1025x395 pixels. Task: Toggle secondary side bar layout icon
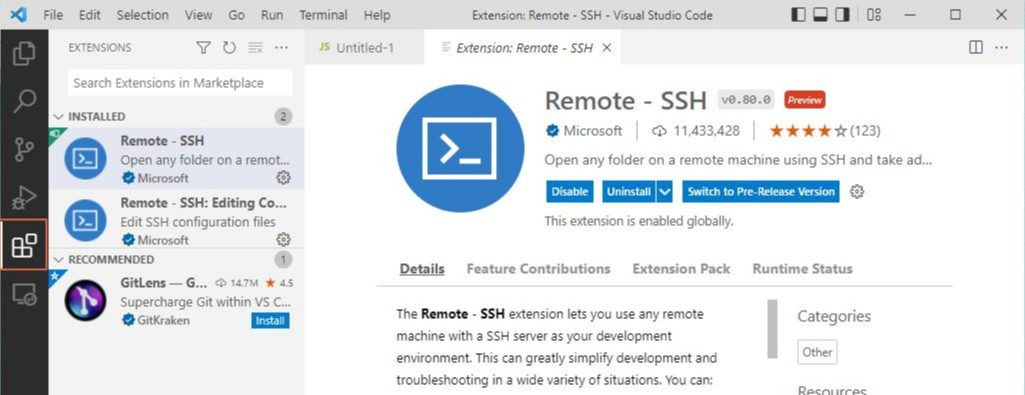pos(843,14)
